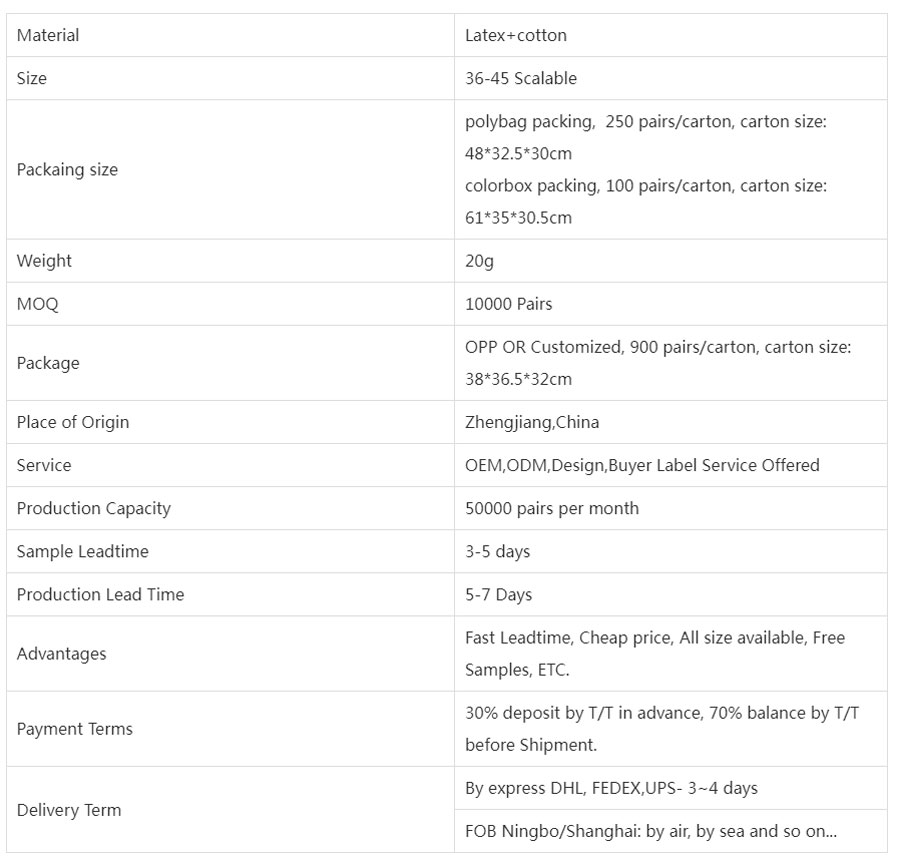
Task: Select the 50000 pairs per month value
Action: click(552, 508)
